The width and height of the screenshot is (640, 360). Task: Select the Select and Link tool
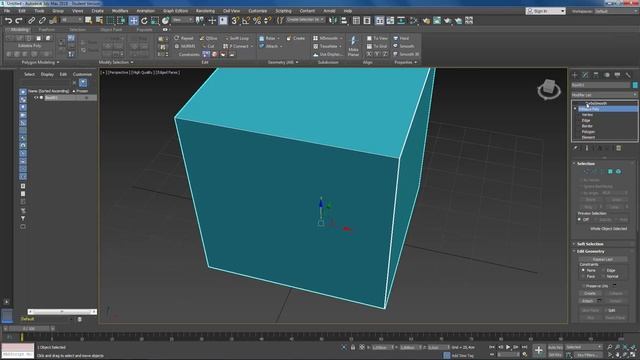[32, 20]
